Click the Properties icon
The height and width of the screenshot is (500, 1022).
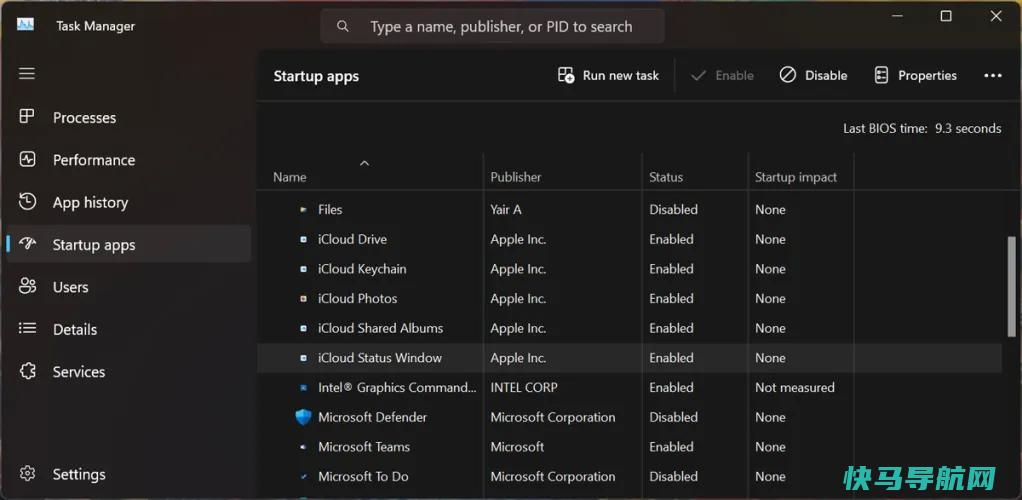pos(881,76)
